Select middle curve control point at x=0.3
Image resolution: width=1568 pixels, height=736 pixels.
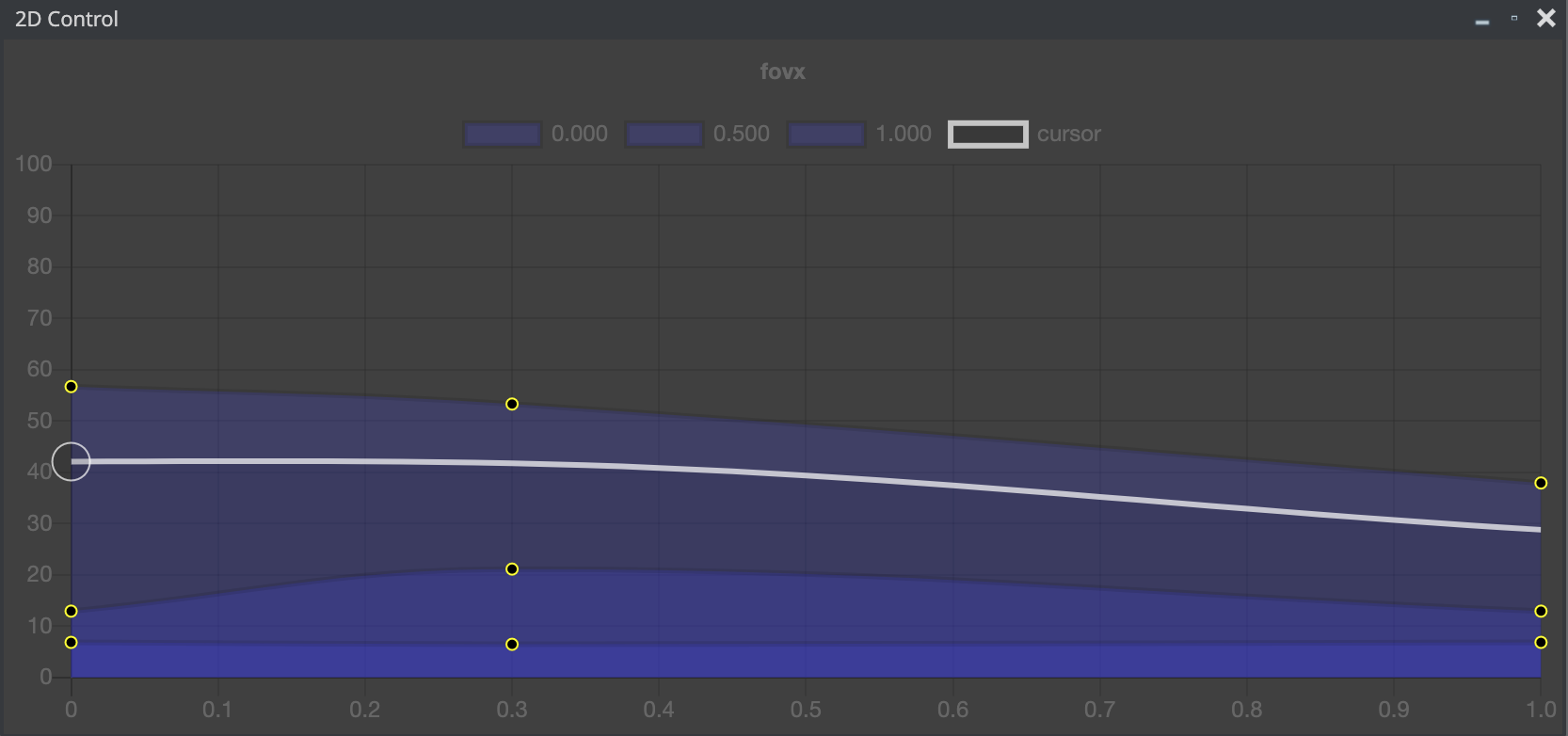click(512, 569)
